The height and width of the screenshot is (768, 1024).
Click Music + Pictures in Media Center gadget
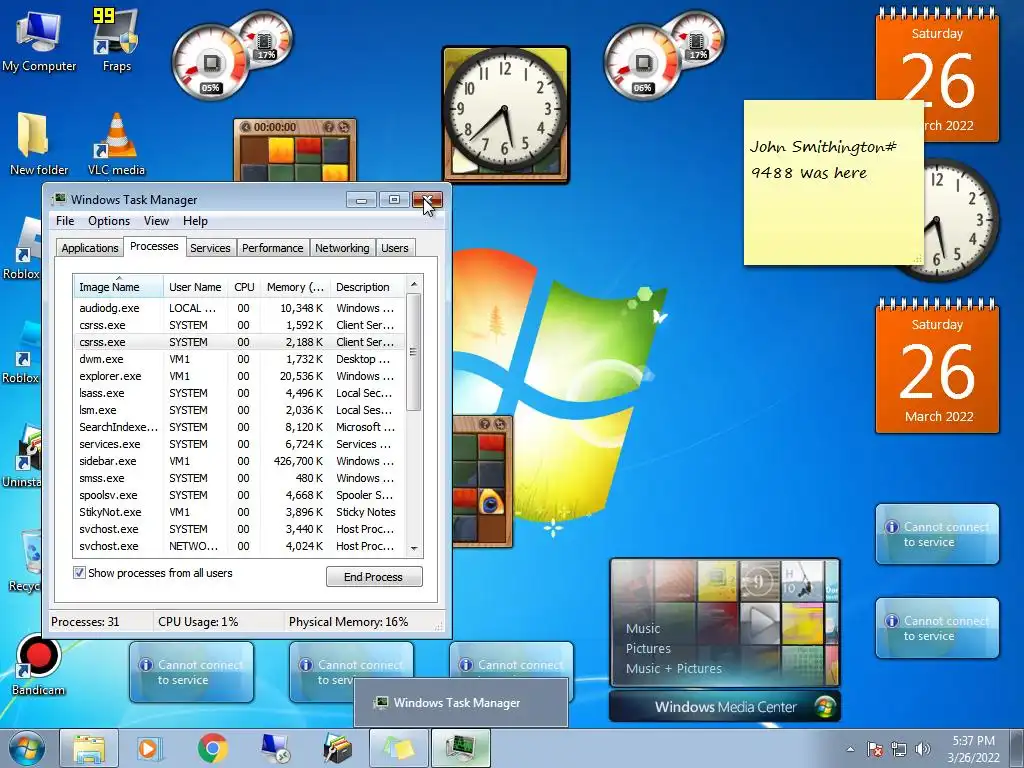pyautogui.click(x=673, y=668)
